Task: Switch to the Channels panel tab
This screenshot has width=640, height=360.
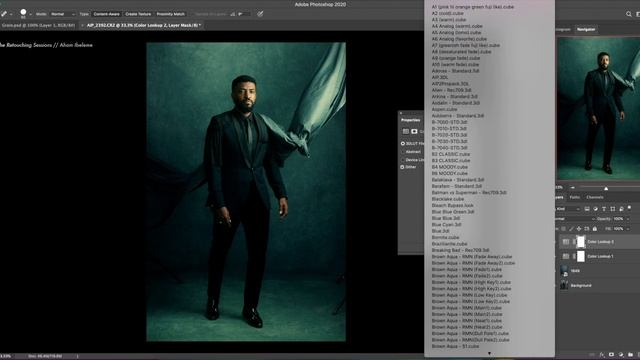Action: (595, 197)
